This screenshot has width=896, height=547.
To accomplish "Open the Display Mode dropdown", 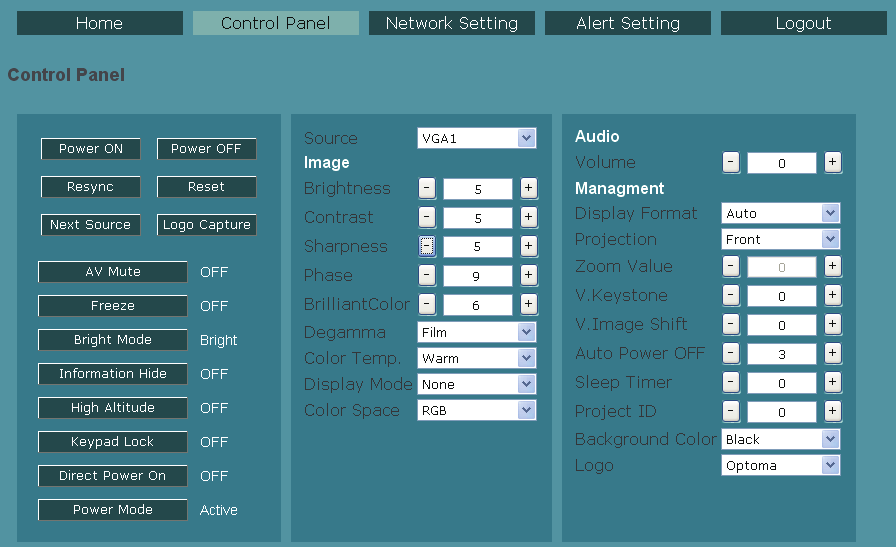I will (477, 384).
